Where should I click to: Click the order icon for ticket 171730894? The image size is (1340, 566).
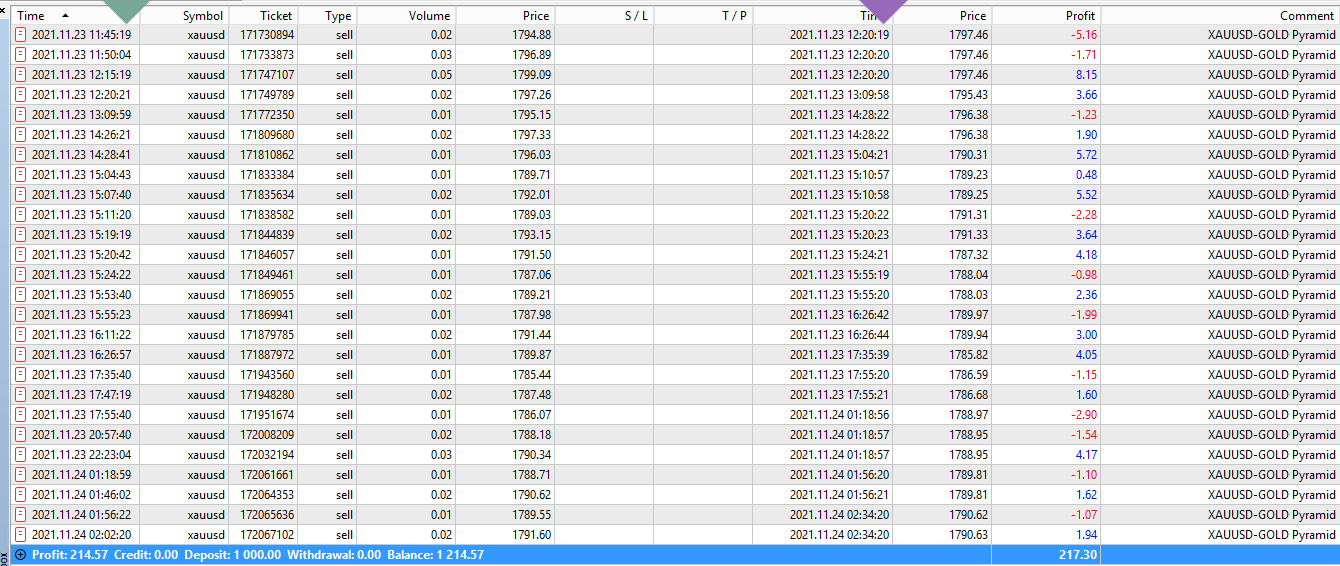point(20,35)
